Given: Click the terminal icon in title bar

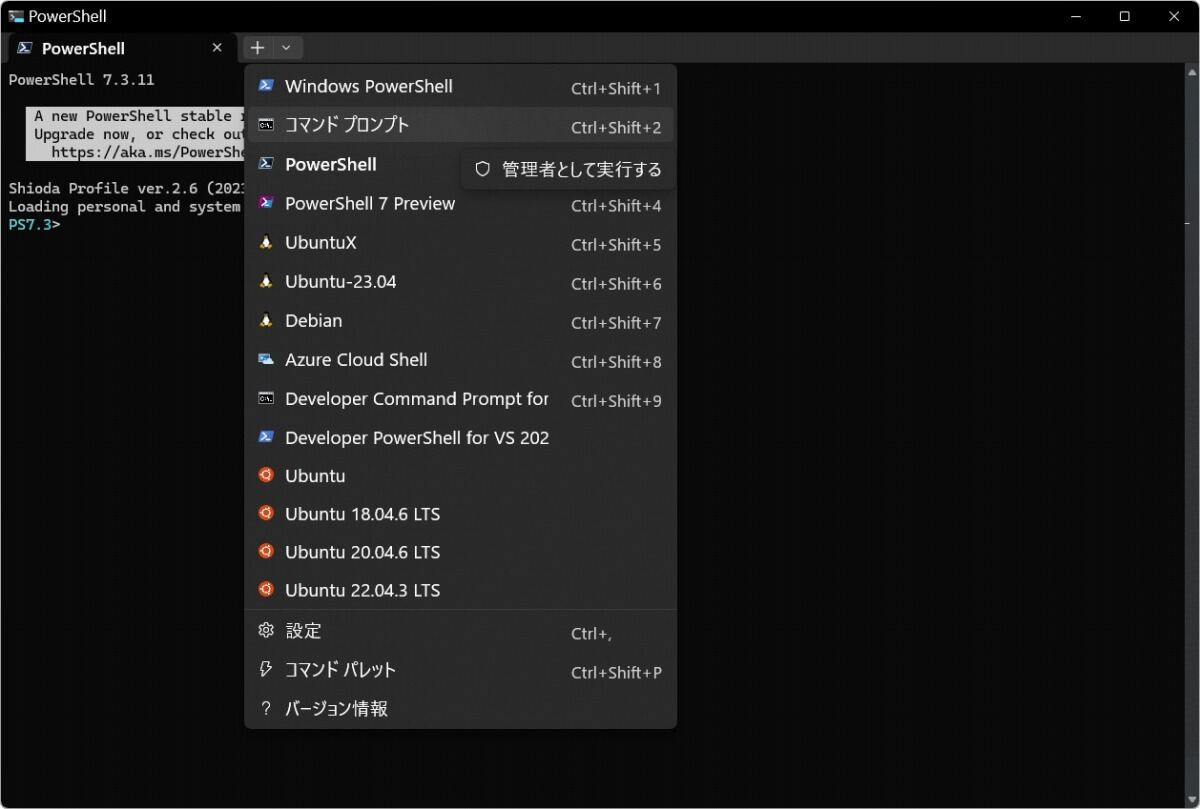Looking at the screenshot, I should pyautogui.click(x=16, y=16).
